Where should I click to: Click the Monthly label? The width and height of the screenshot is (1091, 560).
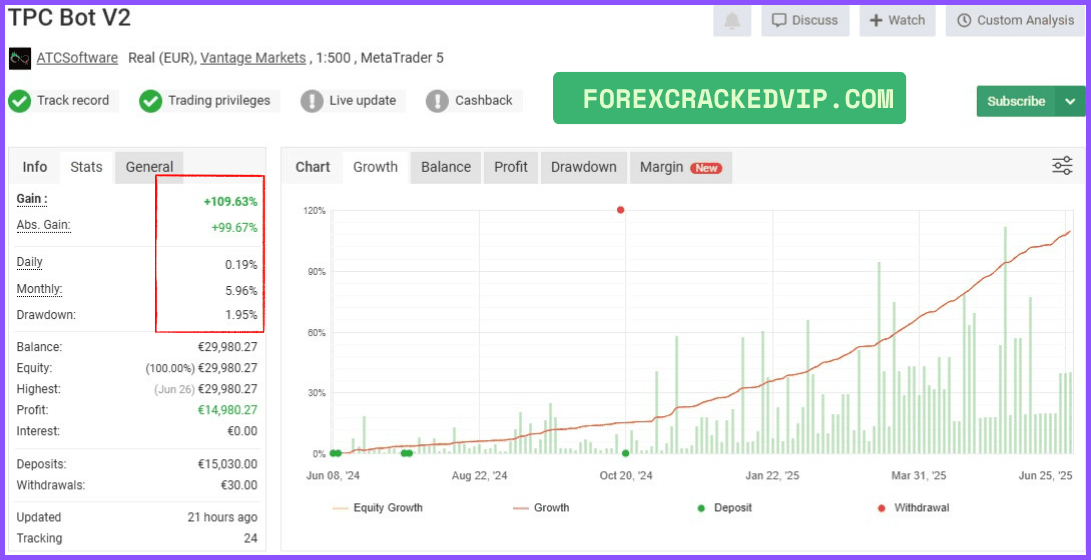point(40,289)
